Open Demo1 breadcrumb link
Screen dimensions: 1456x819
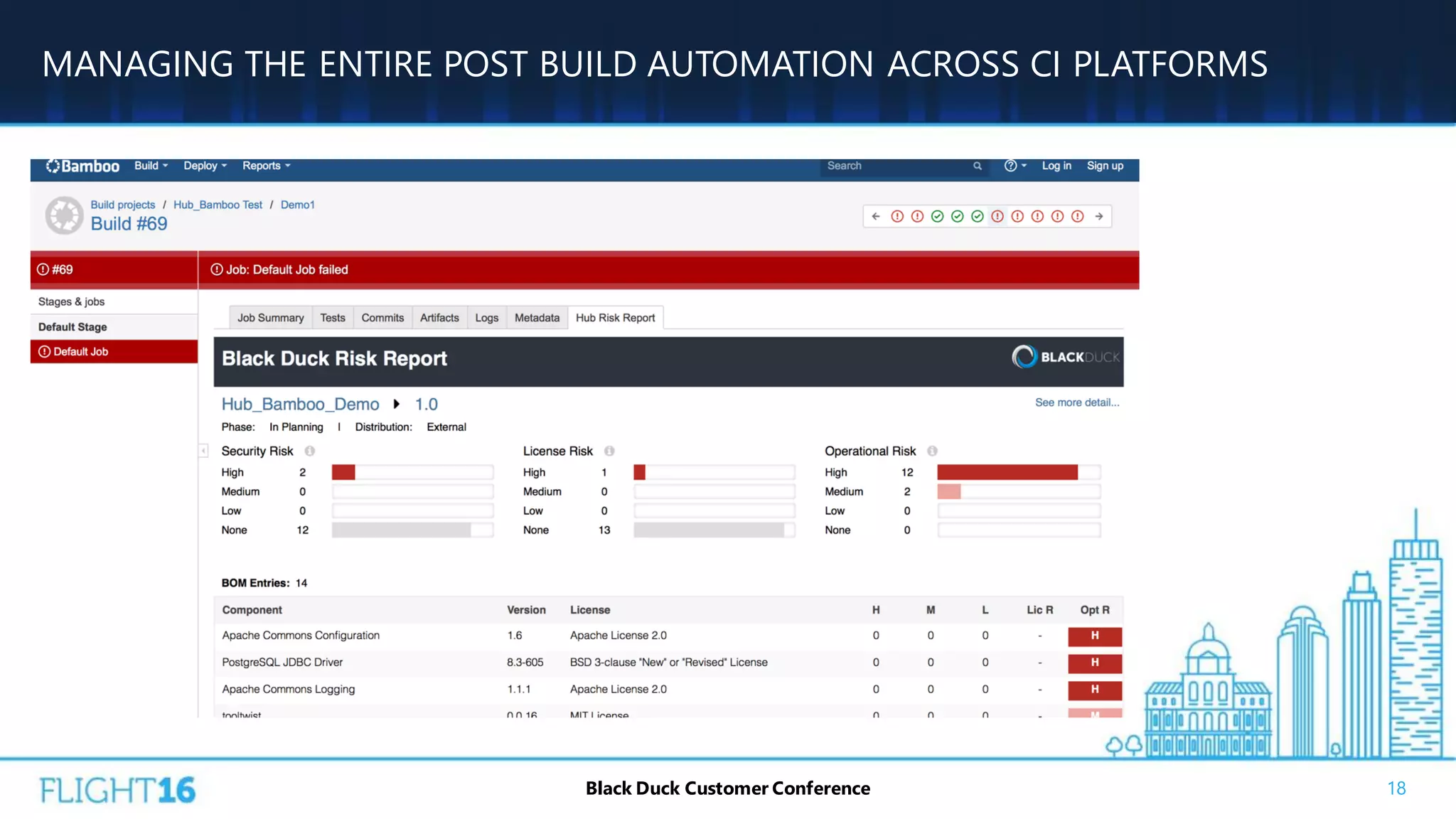(x=297, y=205)
